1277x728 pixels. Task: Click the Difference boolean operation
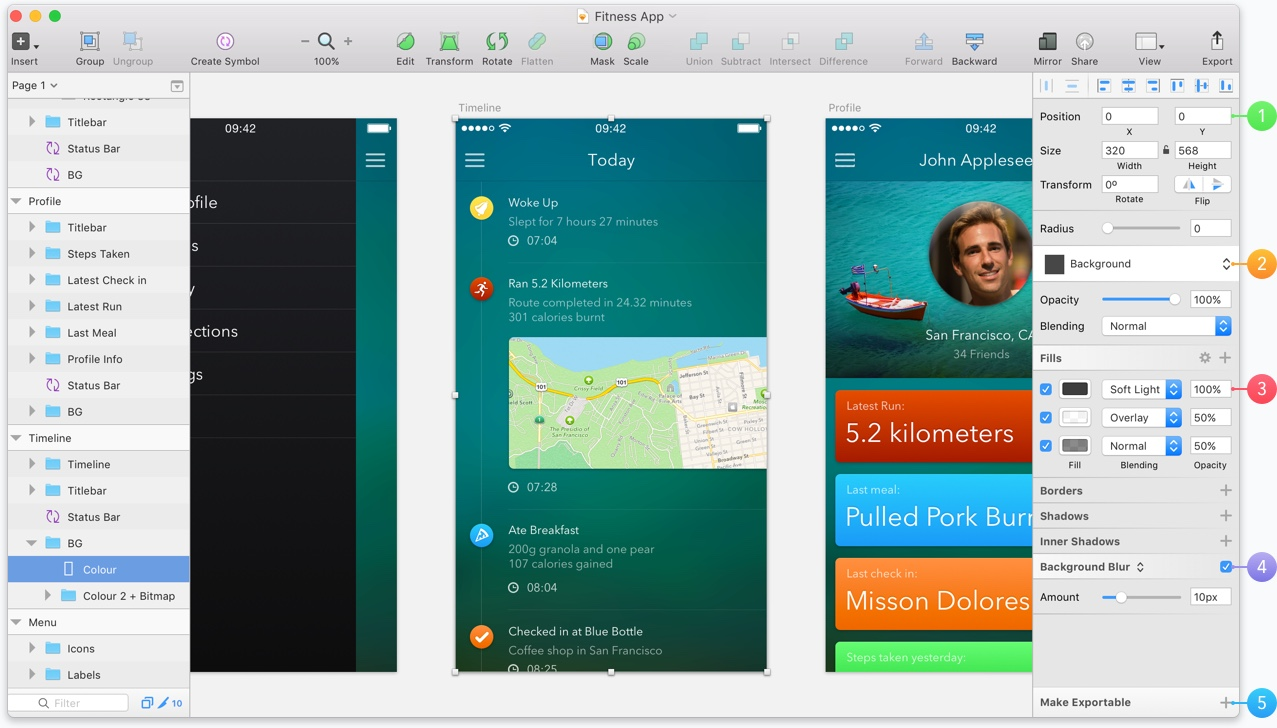click(x=843, y=42)
